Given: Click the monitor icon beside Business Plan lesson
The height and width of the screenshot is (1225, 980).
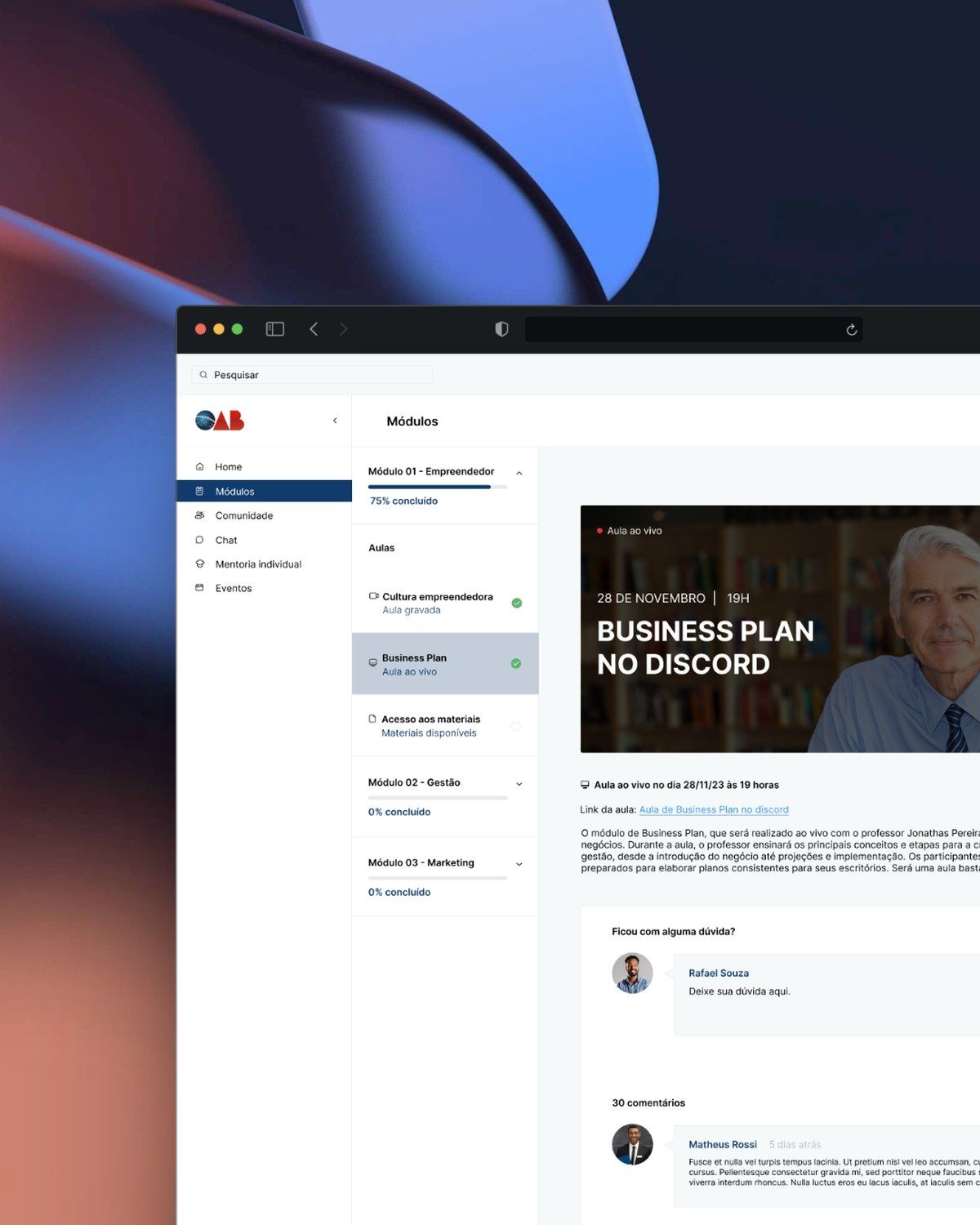Looking at the screenshot, I should coord(373,662).
